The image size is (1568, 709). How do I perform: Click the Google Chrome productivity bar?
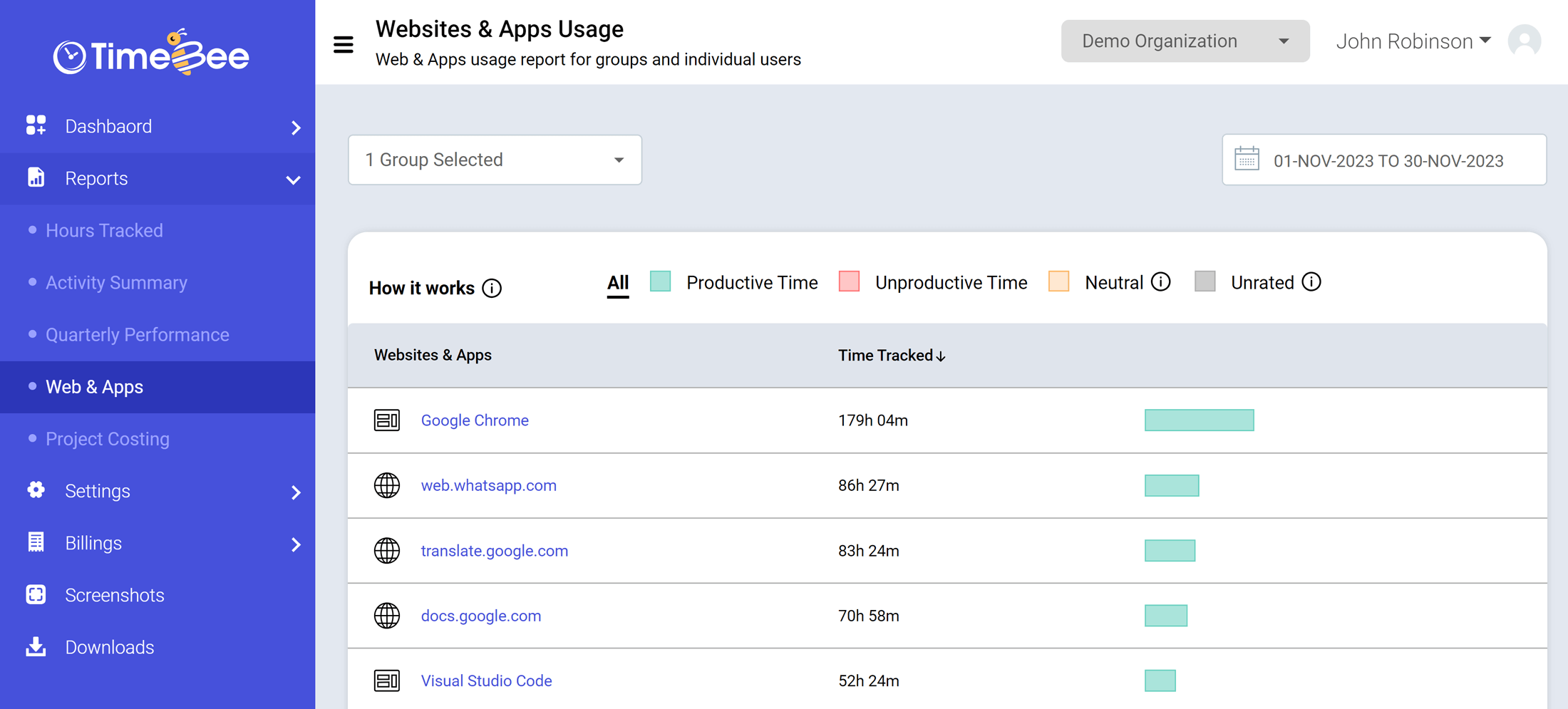[x=1200, y=420]
